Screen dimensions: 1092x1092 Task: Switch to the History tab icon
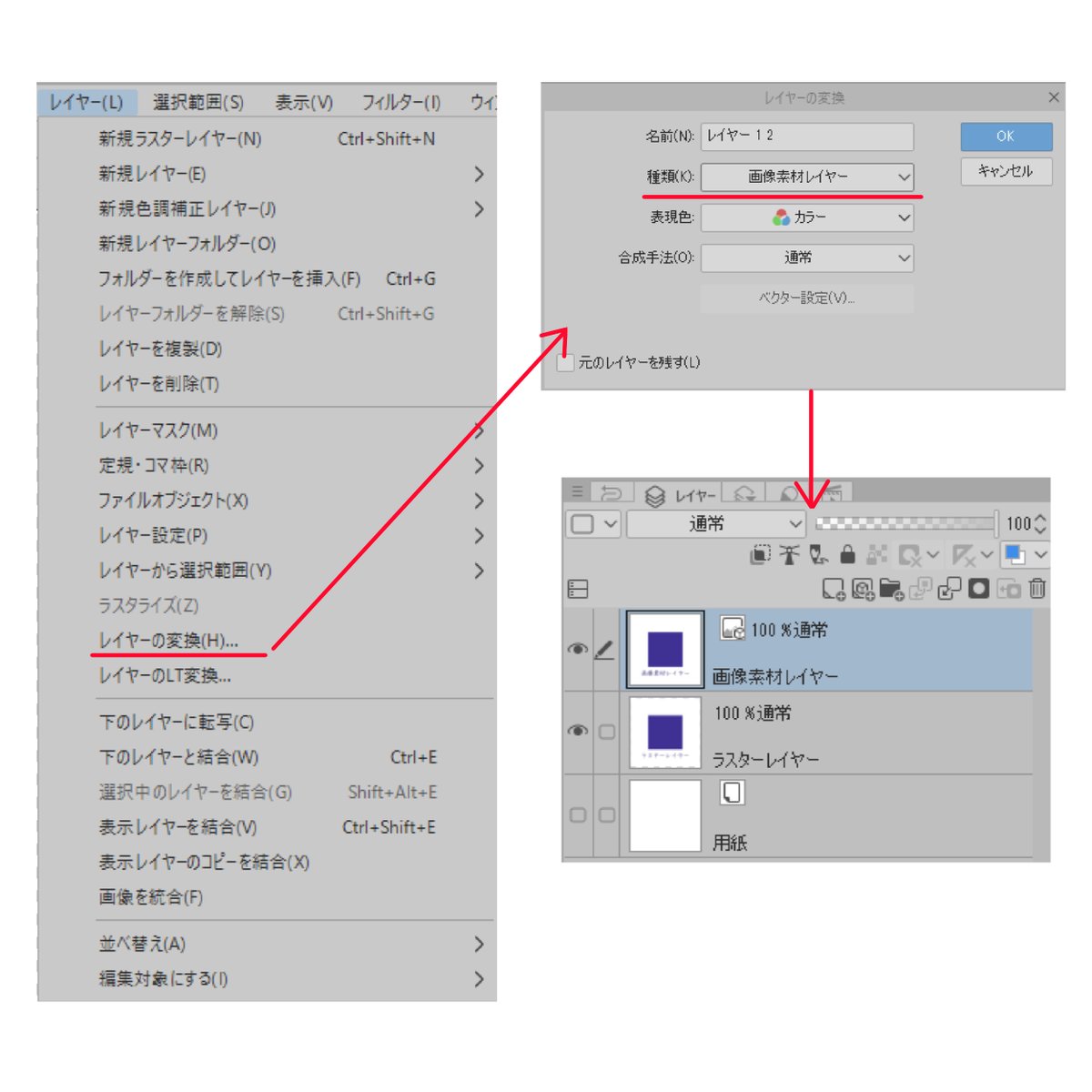coord(612,492)
